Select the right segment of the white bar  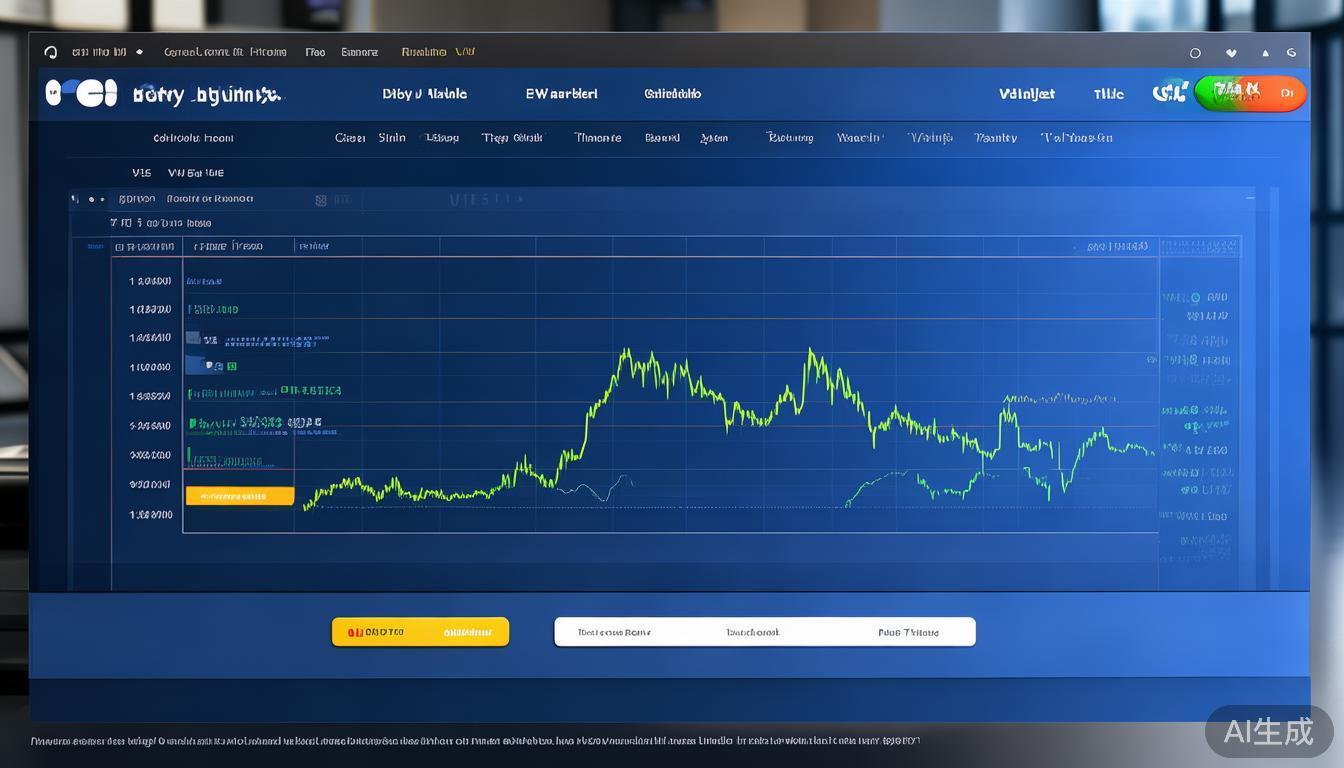(x=908, y=632)
